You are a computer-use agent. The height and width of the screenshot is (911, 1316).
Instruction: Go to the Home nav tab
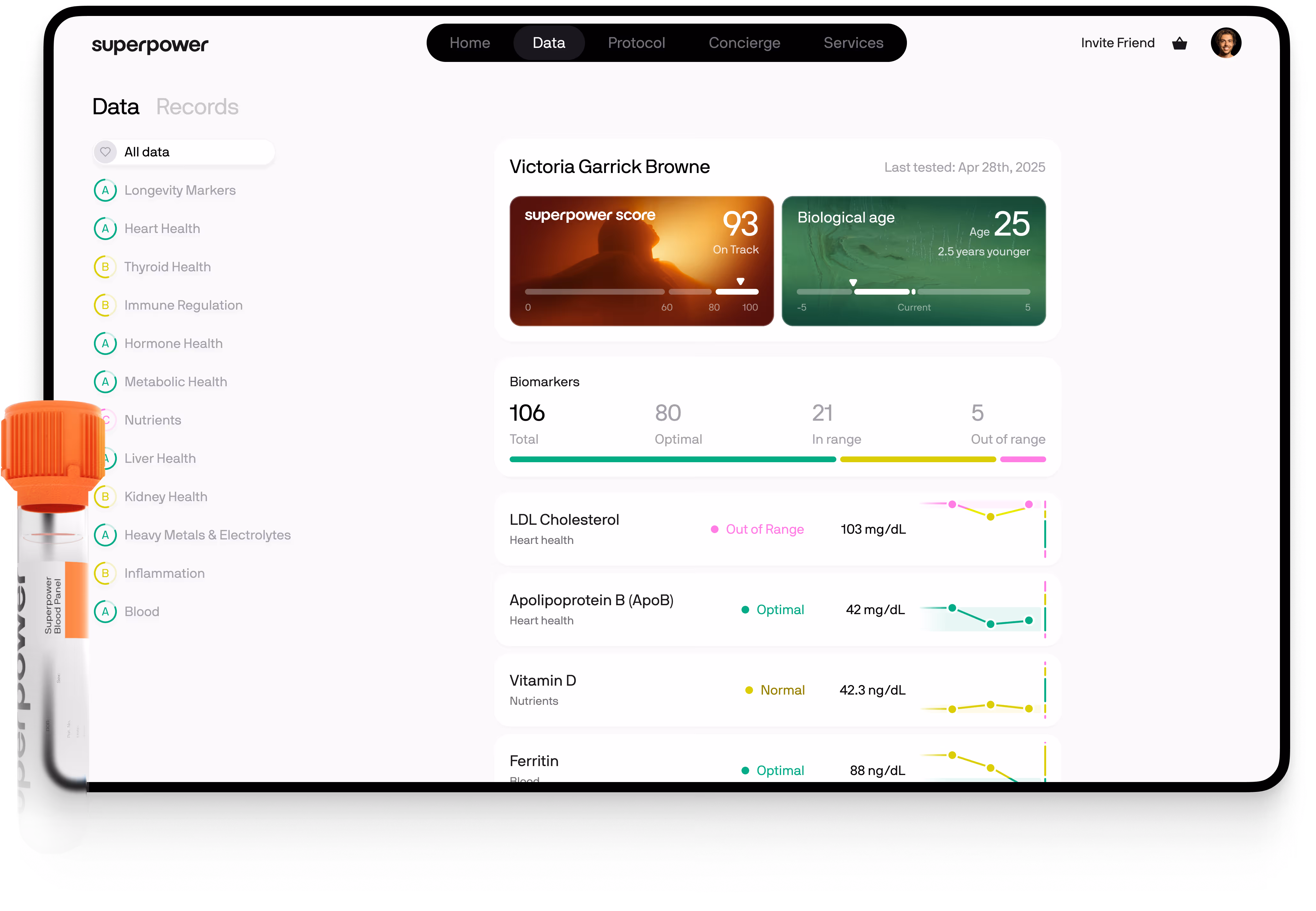click(x=469, y=43)
